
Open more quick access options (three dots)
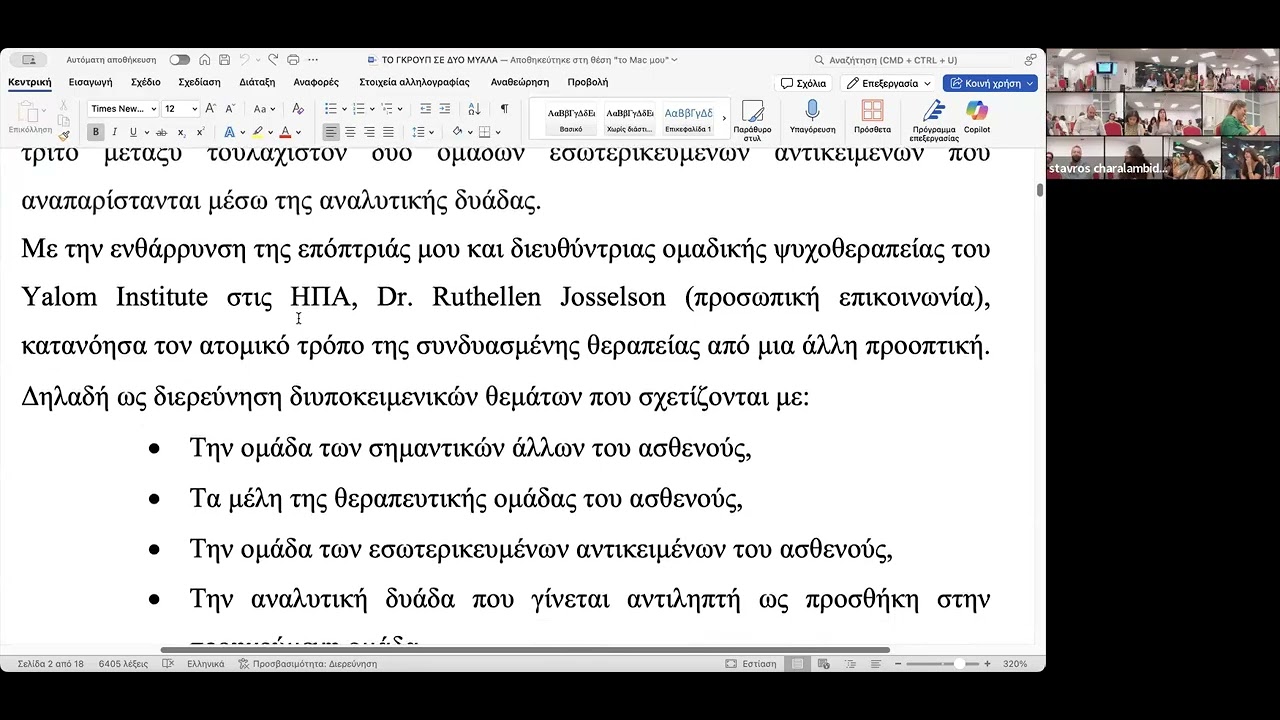(313, 60)
